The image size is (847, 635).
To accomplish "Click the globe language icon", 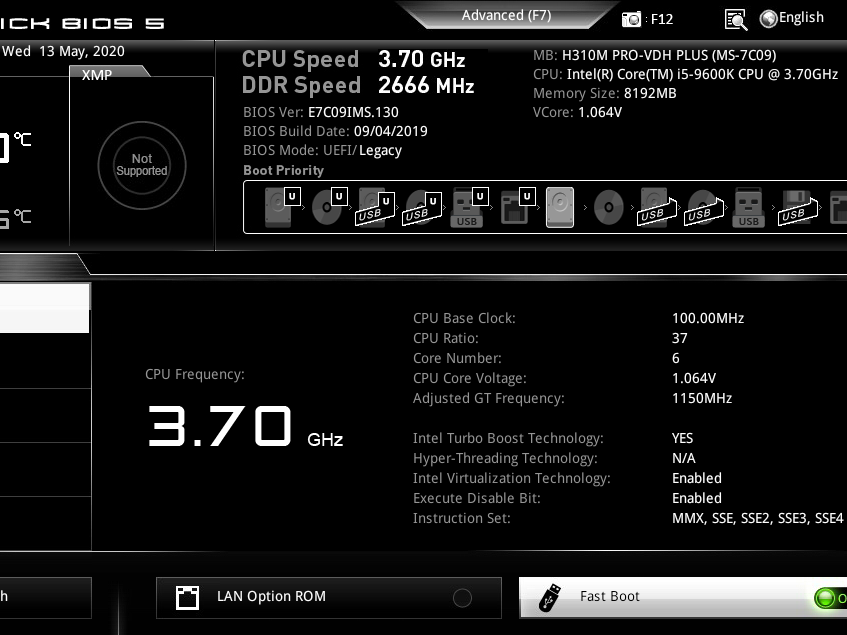I will (768, 19).
